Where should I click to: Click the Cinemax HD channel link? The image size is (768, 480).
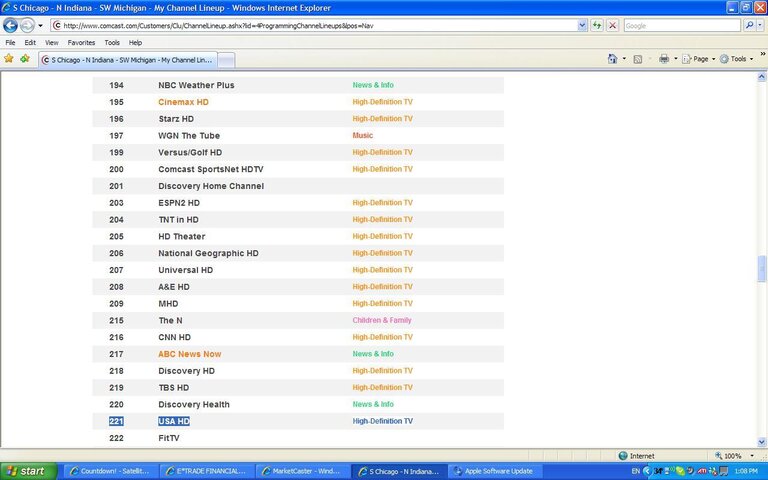coord(183,102)
